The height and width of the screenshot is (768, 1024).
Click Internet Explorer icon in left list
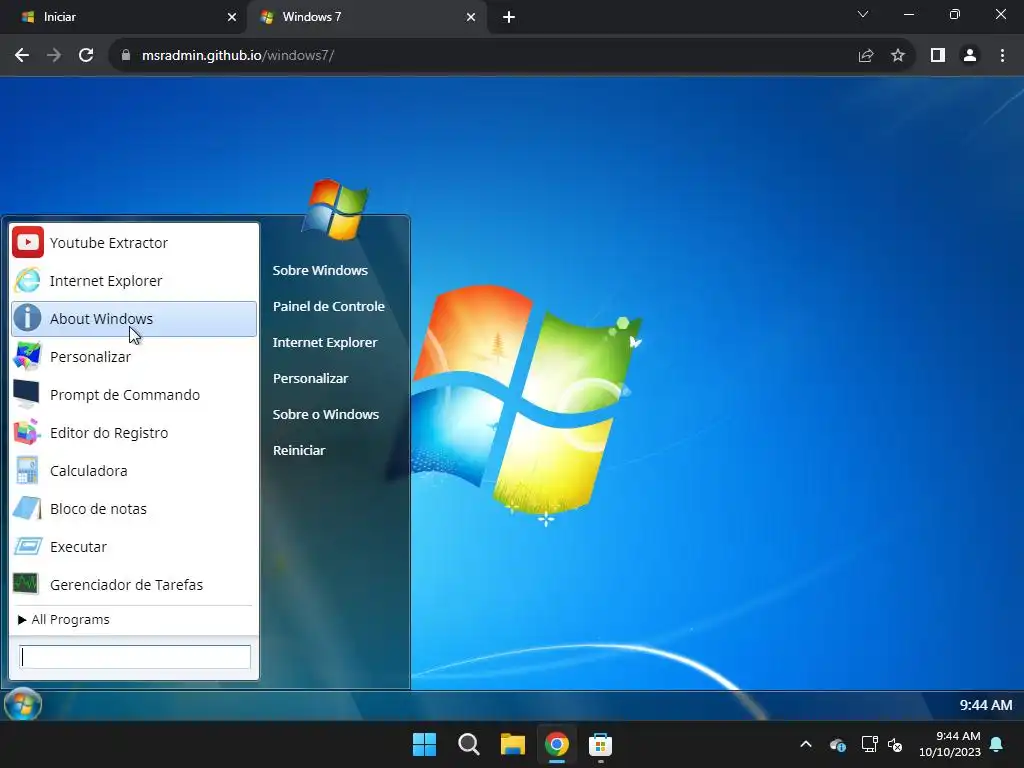pyautogui.click(x=27, y=280)
